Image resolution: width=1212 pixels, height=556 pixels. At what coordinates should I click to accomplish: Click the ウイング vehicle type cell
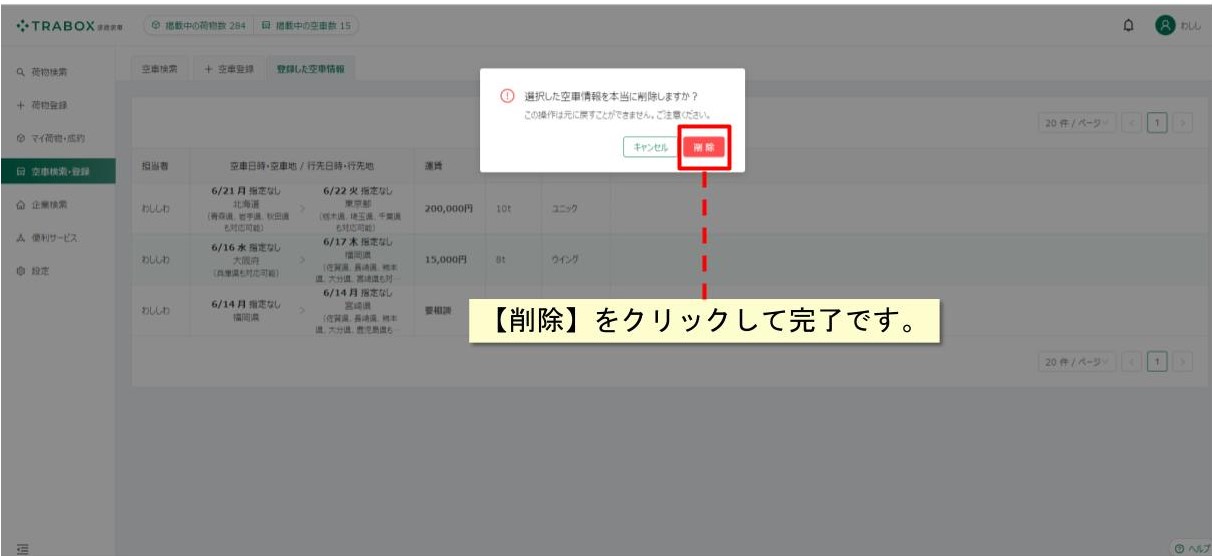tap(566, 261)
